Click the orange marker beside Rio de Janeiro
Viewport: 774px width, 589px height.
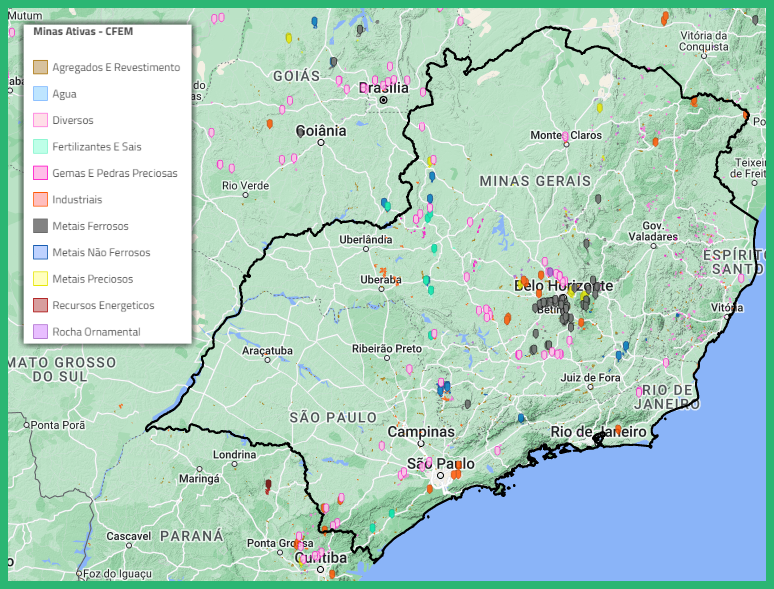coord(618,429)
